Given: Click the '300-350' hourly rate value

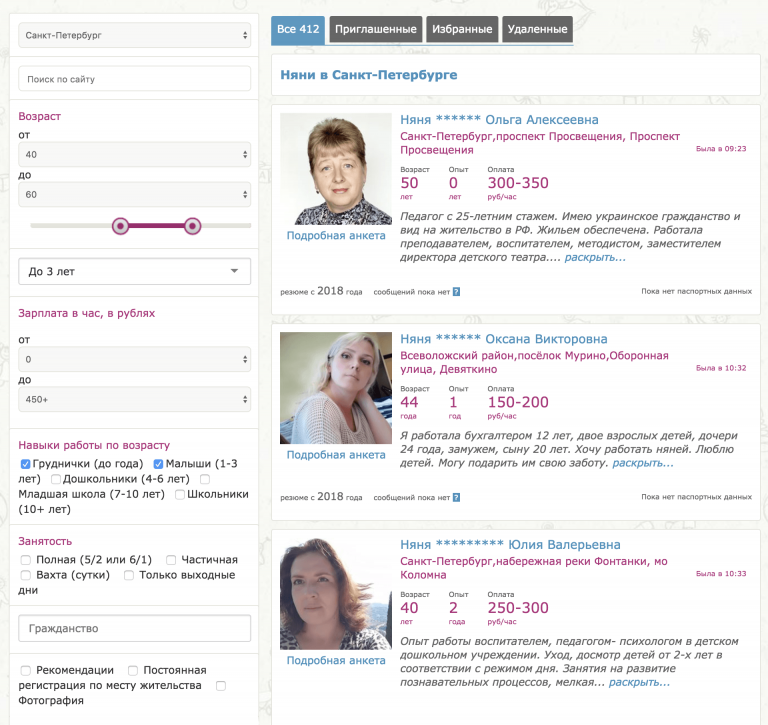Looking at the screenshot, I should tap(518, 183).
